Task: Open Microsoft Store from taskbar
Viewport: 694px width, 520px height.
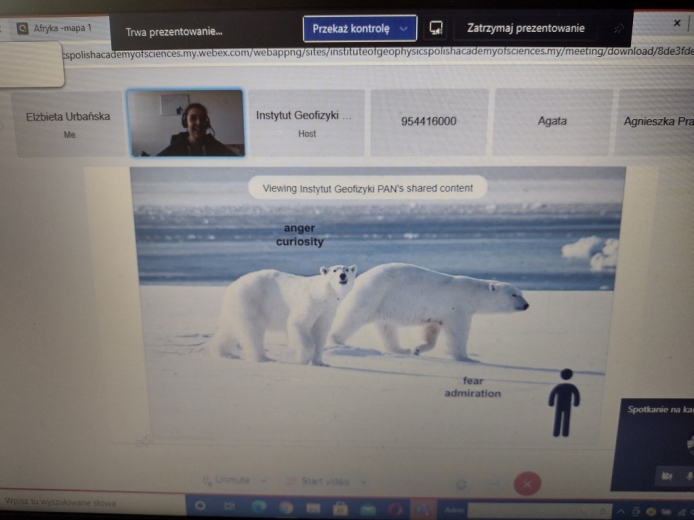Action: point(340,508)
